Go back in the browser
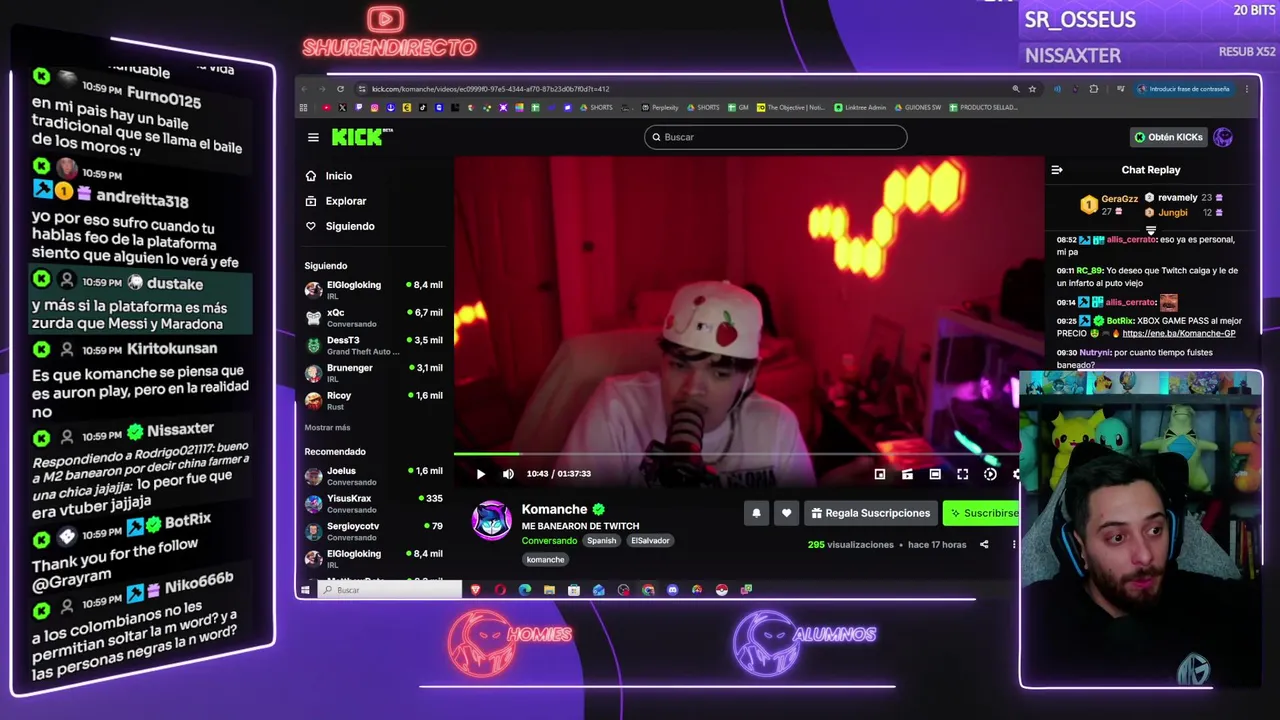The width and height of the screenshot is (1280, 720). click(x=305, y=89)
